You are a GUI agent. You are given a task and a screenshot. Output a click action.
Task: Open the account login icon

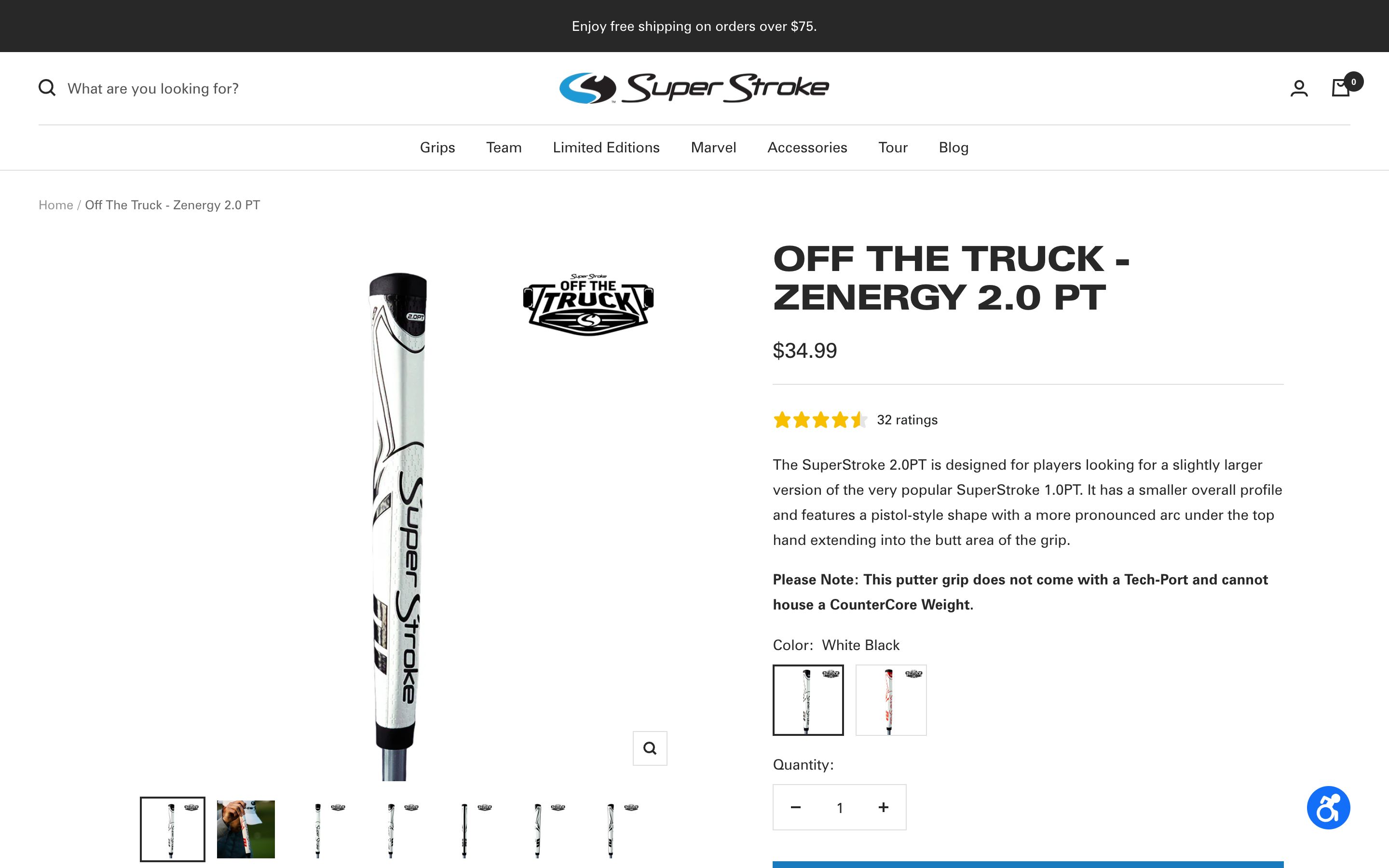pos(1299,88)
